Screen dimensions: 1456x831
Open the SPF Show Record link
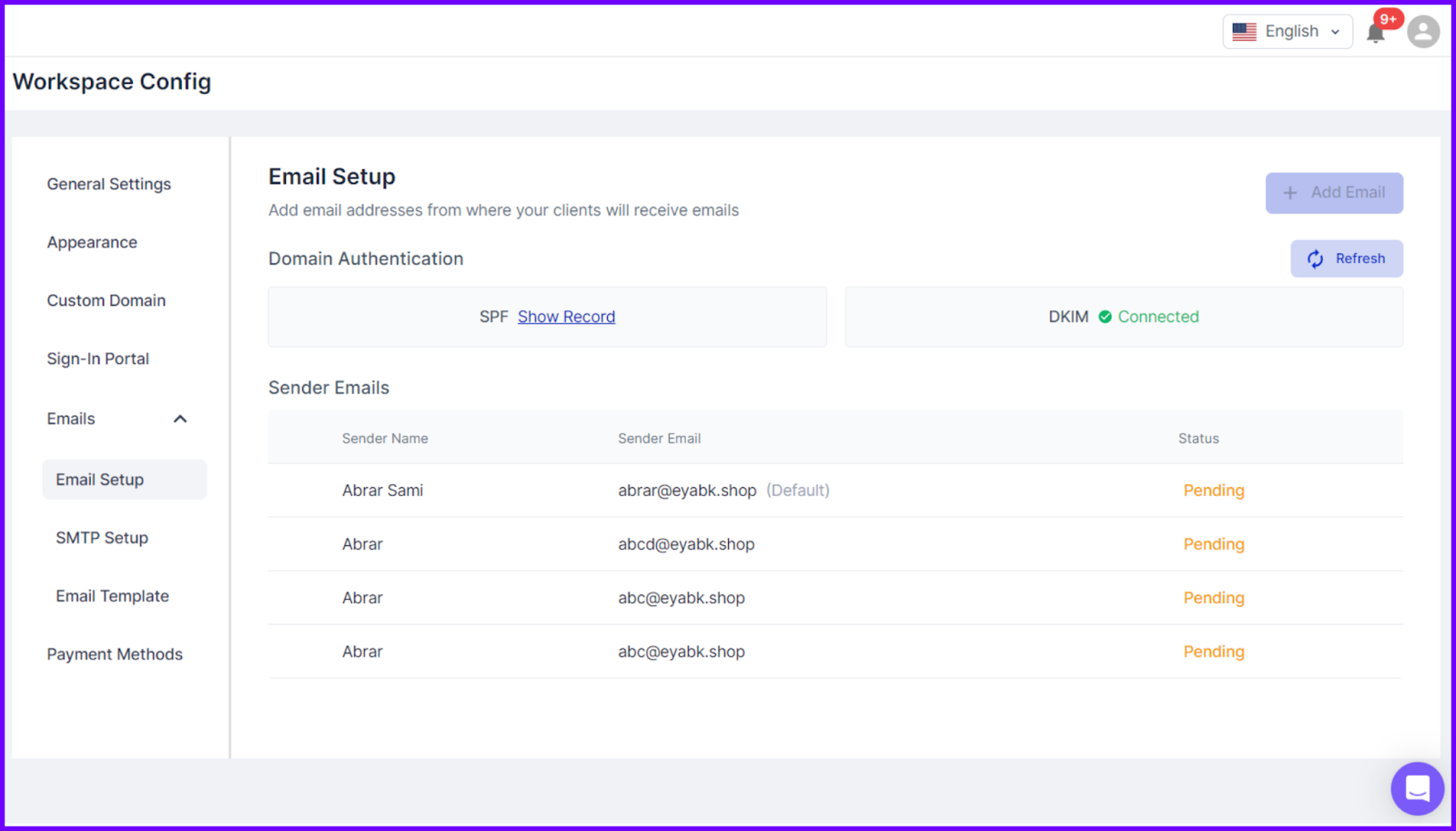pos(566,317)
